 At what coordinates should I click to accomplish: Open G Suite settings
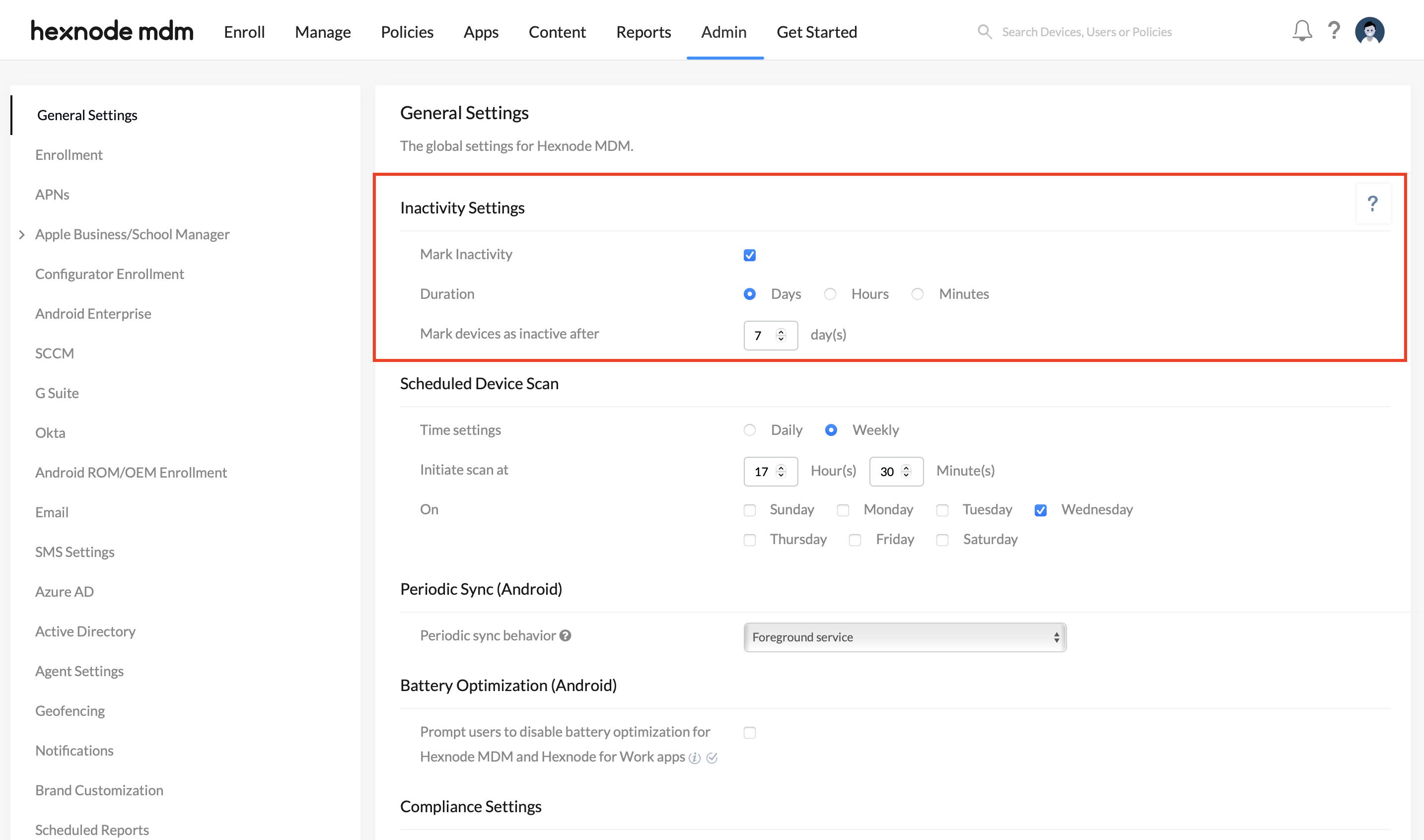(x=57, y=392)
